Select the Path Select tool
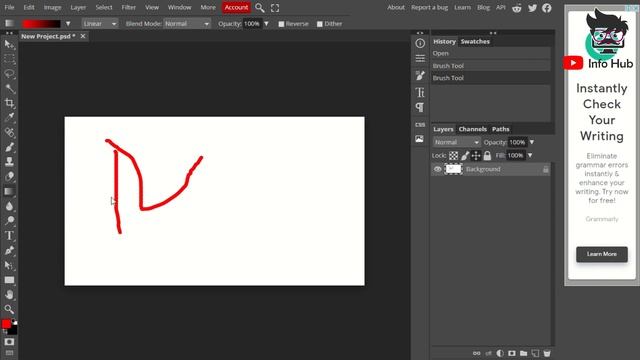Screen dimensions: 640x360 tap(9, 265)
